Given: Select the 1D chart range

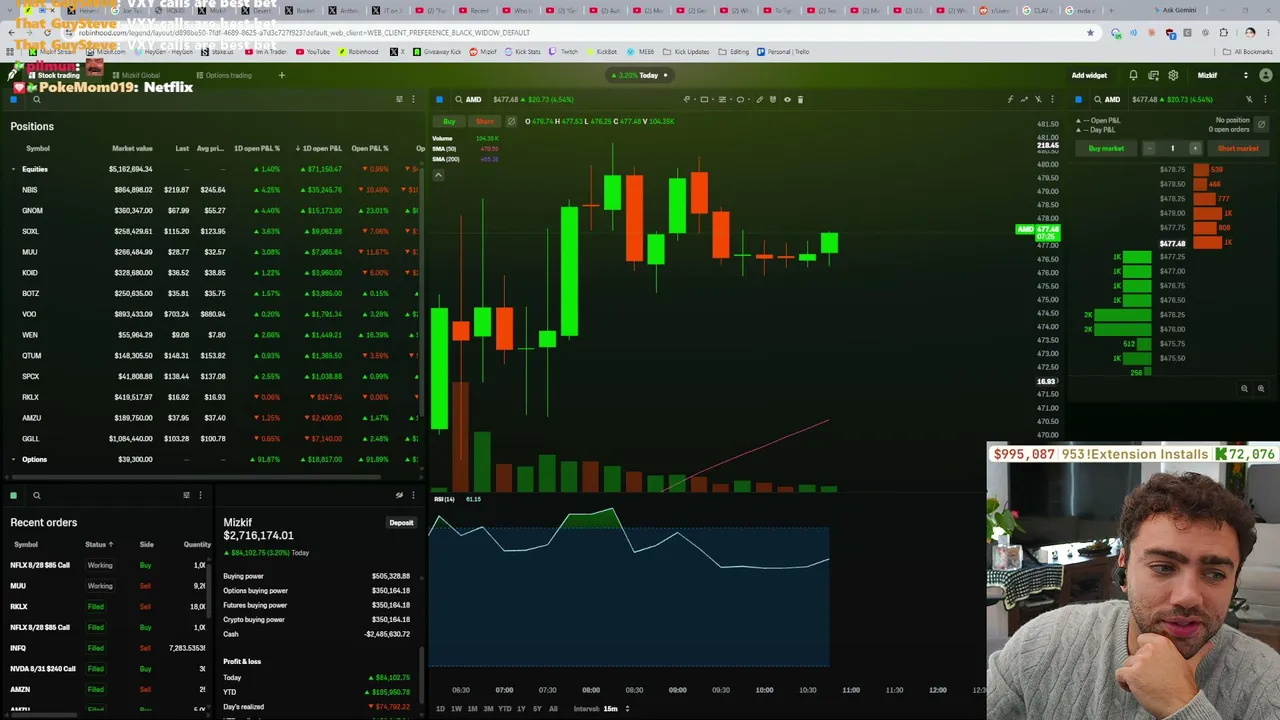Looking at the screenshot, I should (x=440, y=709).
